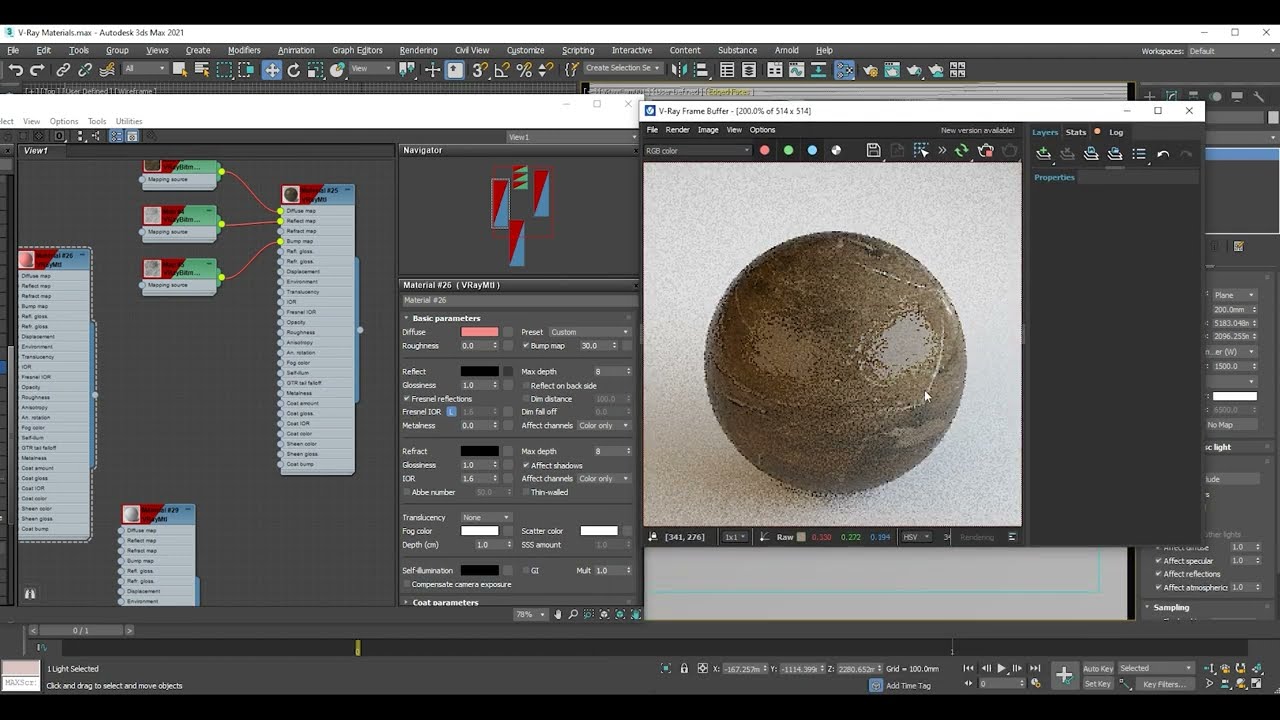Click the big plus Set Keys button
Image resolution: width=1280 pixels, height=720 pixels.
[x=1064, y=675]
